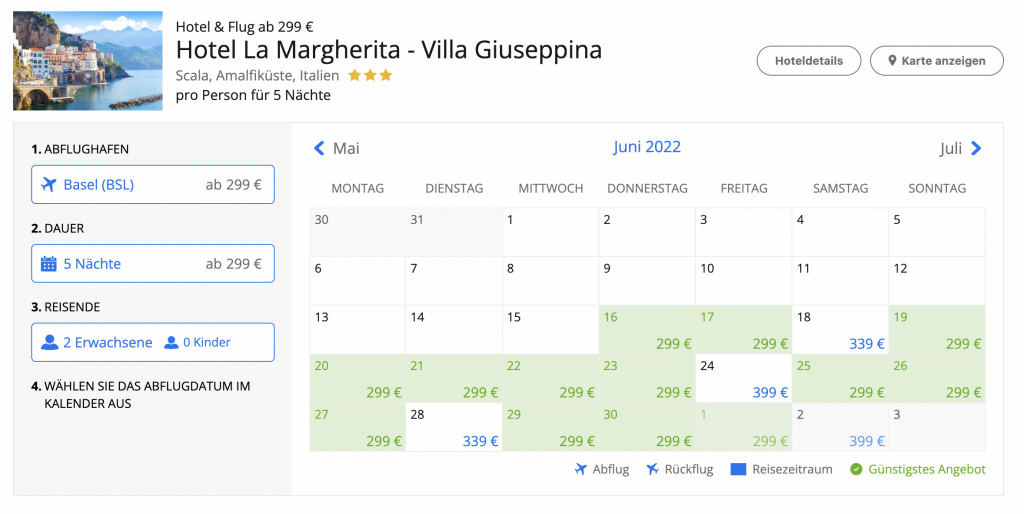The image size is (1024, 514).
Task: Click the map pin icon
Action: click(x=890, y=61)
